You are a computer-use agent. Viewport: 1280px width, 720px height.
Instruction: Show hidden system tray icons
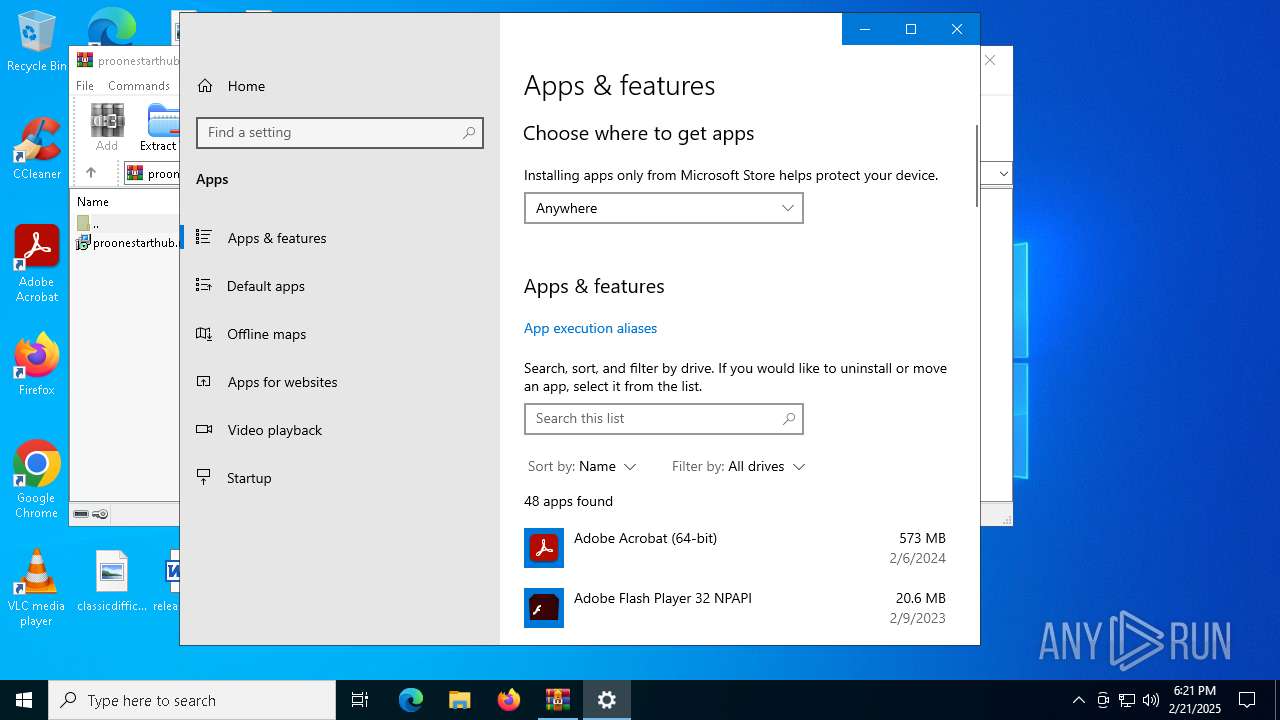[x=1079, y=700]
